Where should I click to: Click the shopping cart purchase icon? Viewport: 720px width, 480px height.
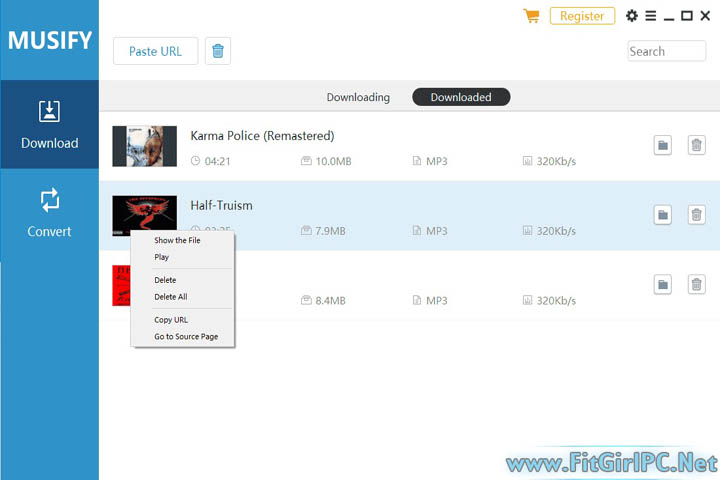[x=531, y=16]
